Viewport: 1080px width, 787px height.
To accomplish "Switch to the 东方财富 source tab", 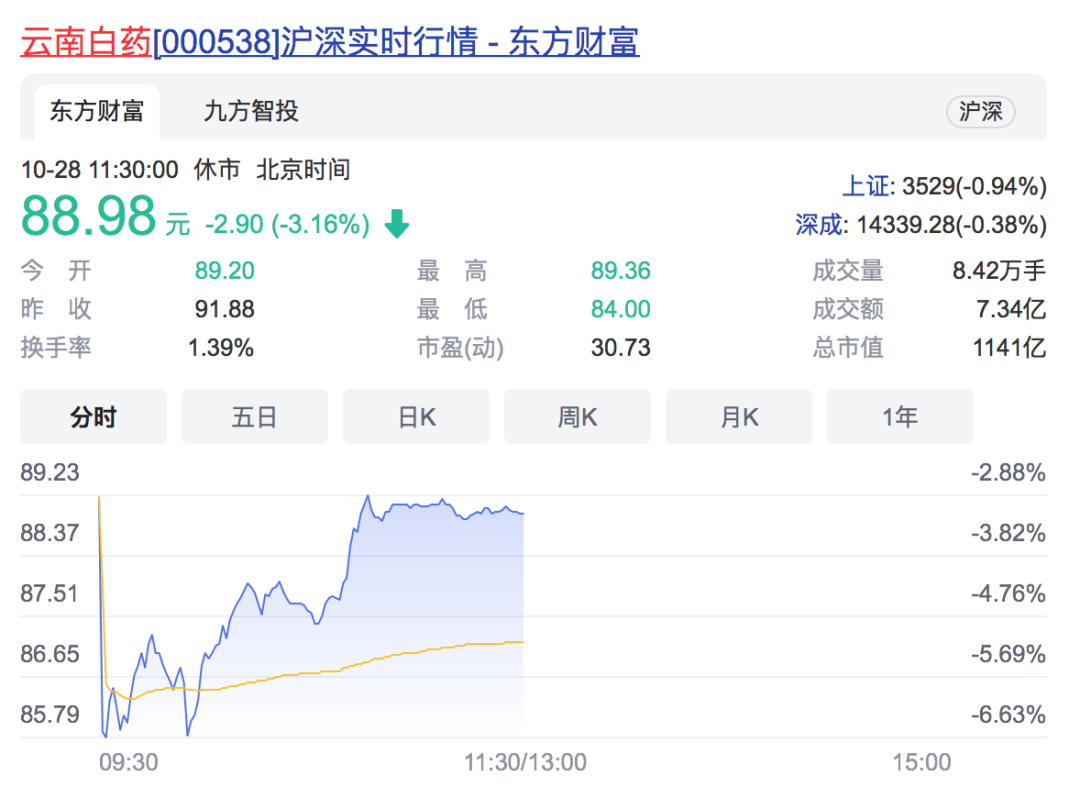I will coord(97,112).
